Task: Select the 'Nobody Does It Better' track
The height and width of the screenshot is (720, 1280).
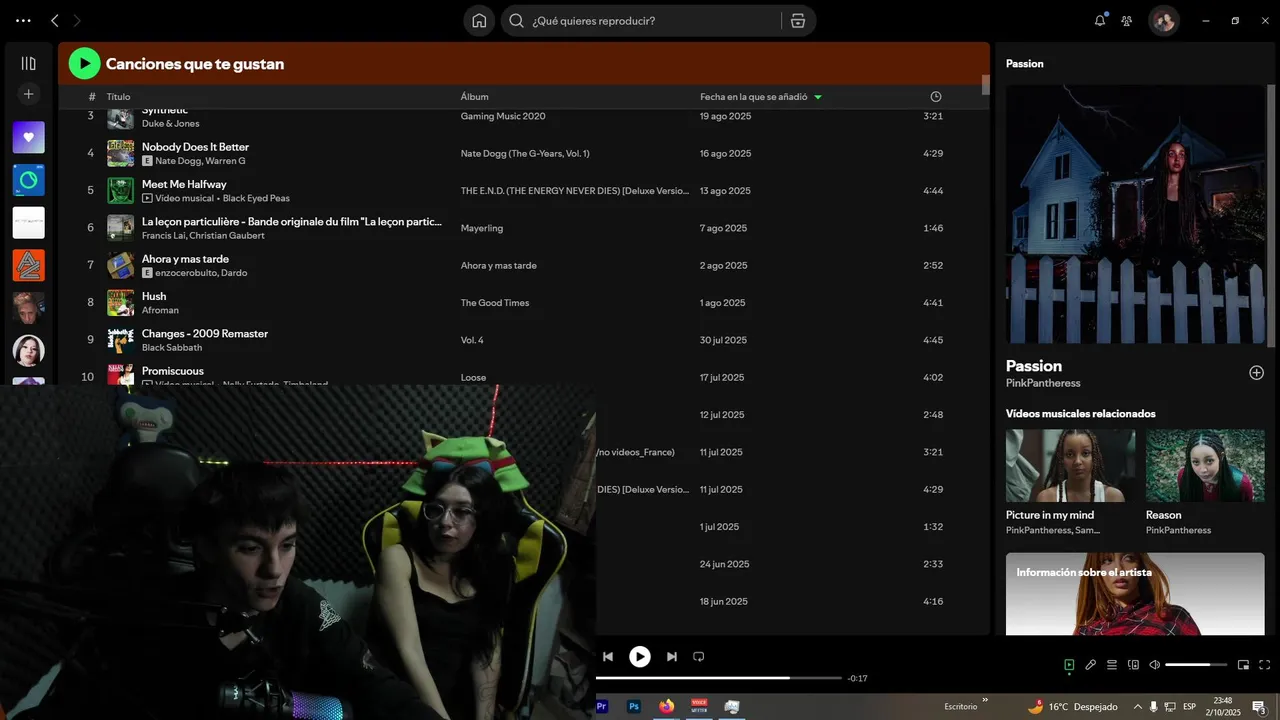Action: (x=195, y=147)
